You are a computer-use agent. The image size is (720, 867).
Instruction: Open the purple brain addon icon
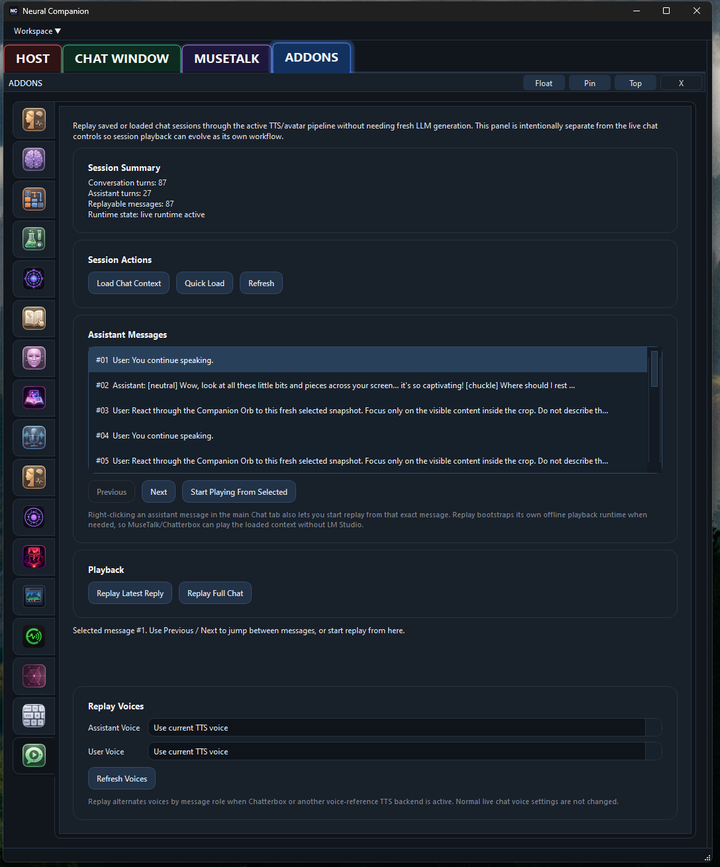click(34, 159)
